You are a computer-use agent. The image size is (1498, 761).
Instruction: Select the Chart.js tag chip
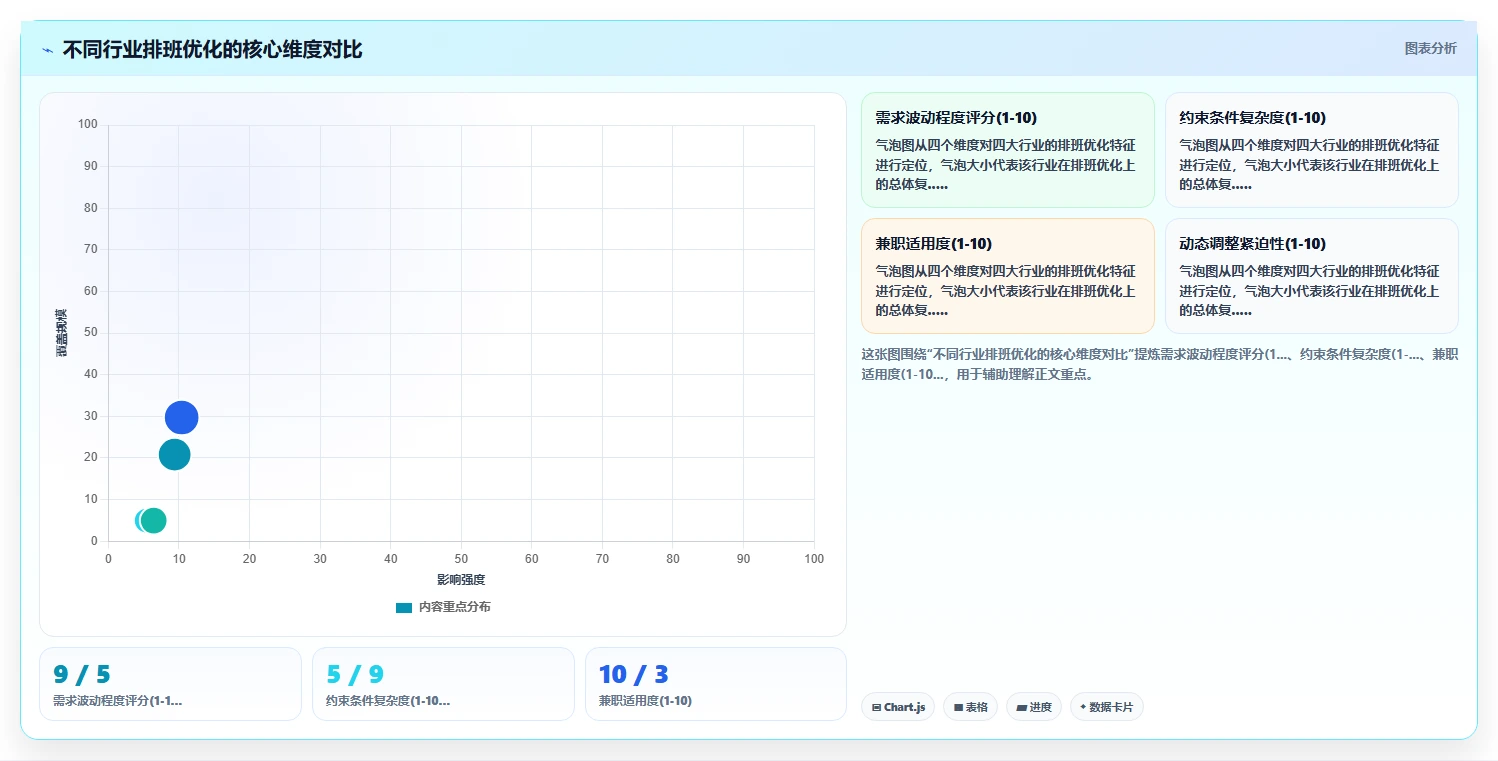[x=898, y=707]
